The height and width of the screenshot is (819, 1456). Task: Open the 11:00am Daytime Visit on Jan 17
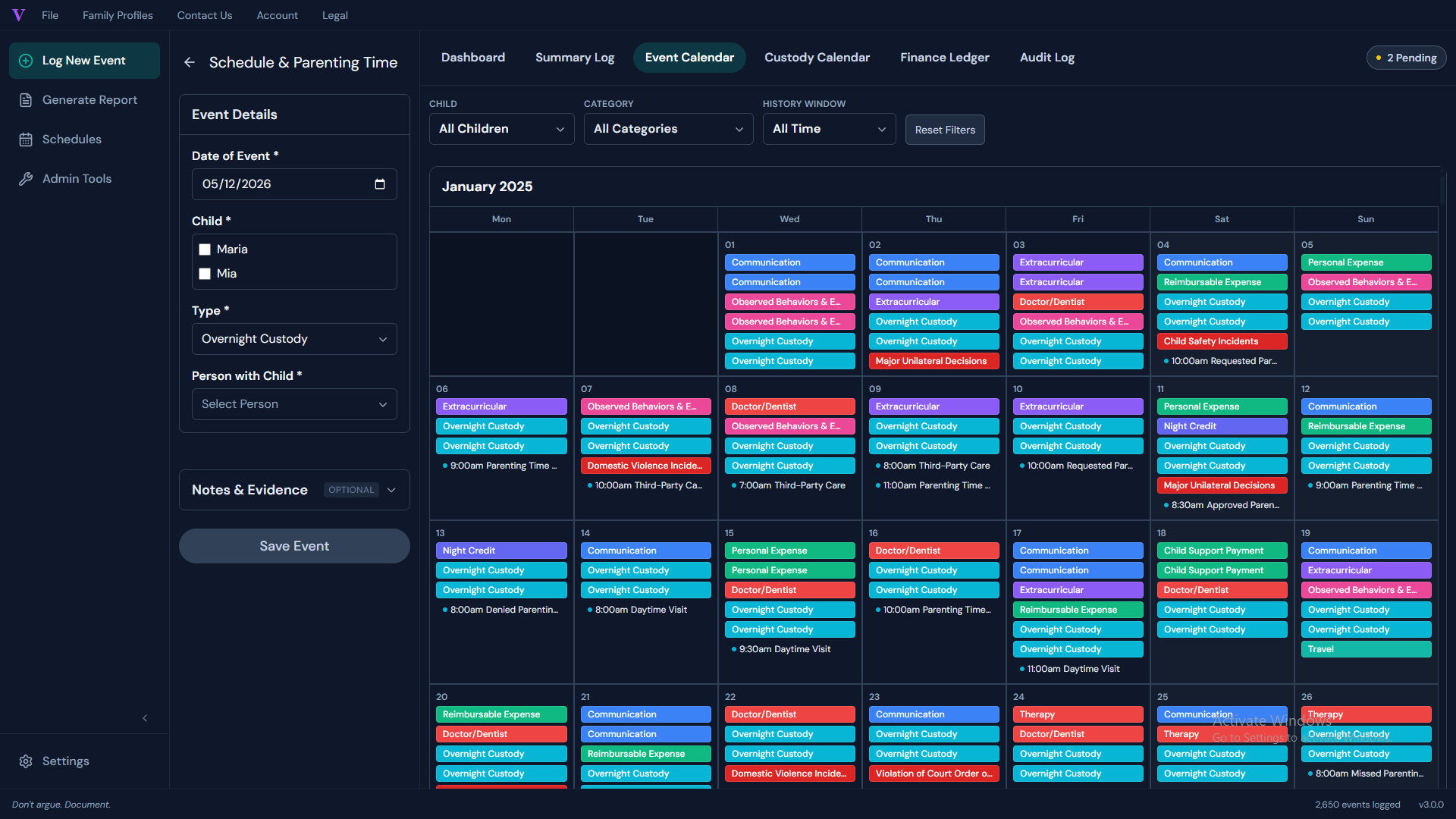click(1078, 669)
